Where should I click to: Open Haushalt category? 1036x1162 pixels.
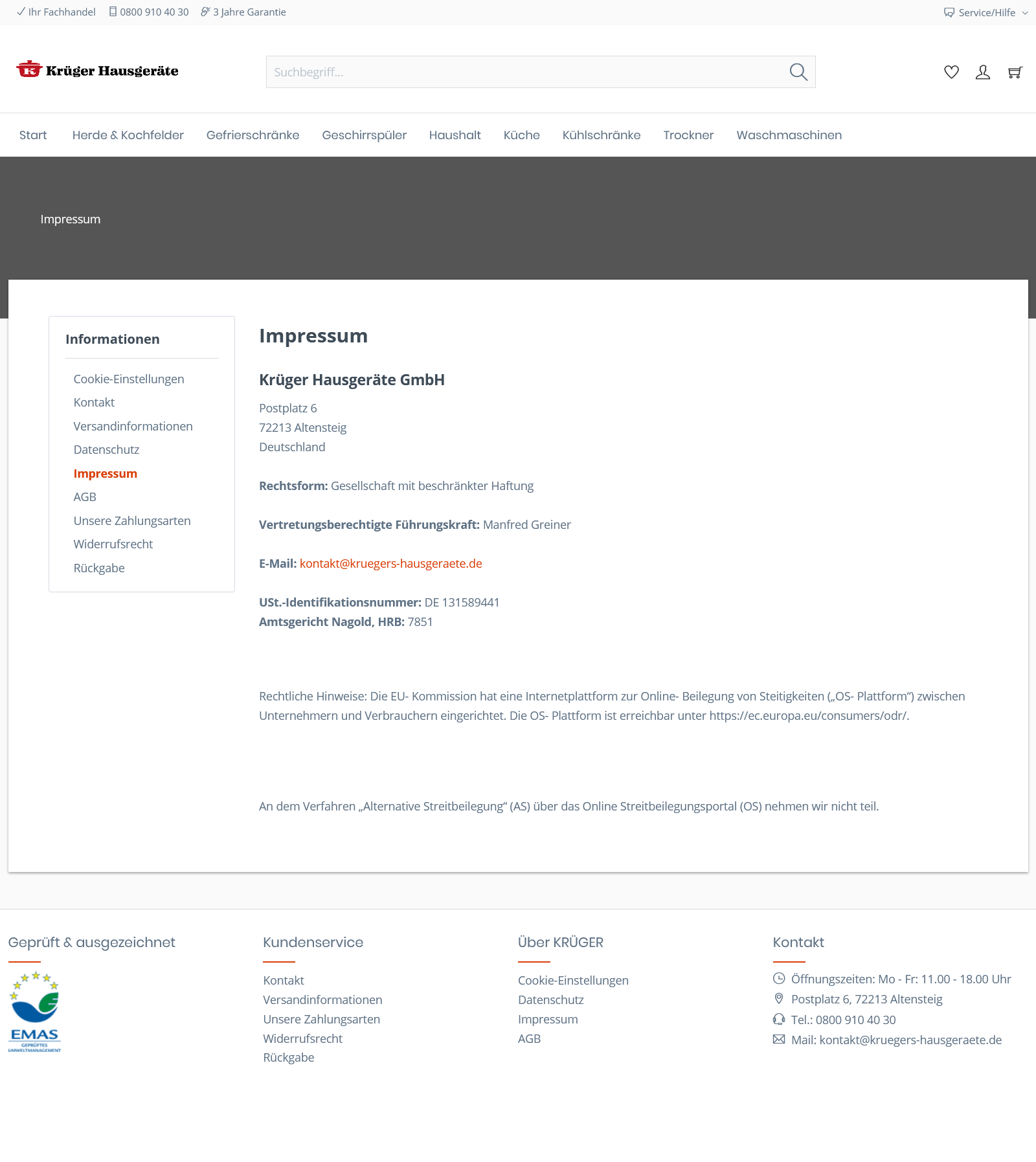(455, 135)
